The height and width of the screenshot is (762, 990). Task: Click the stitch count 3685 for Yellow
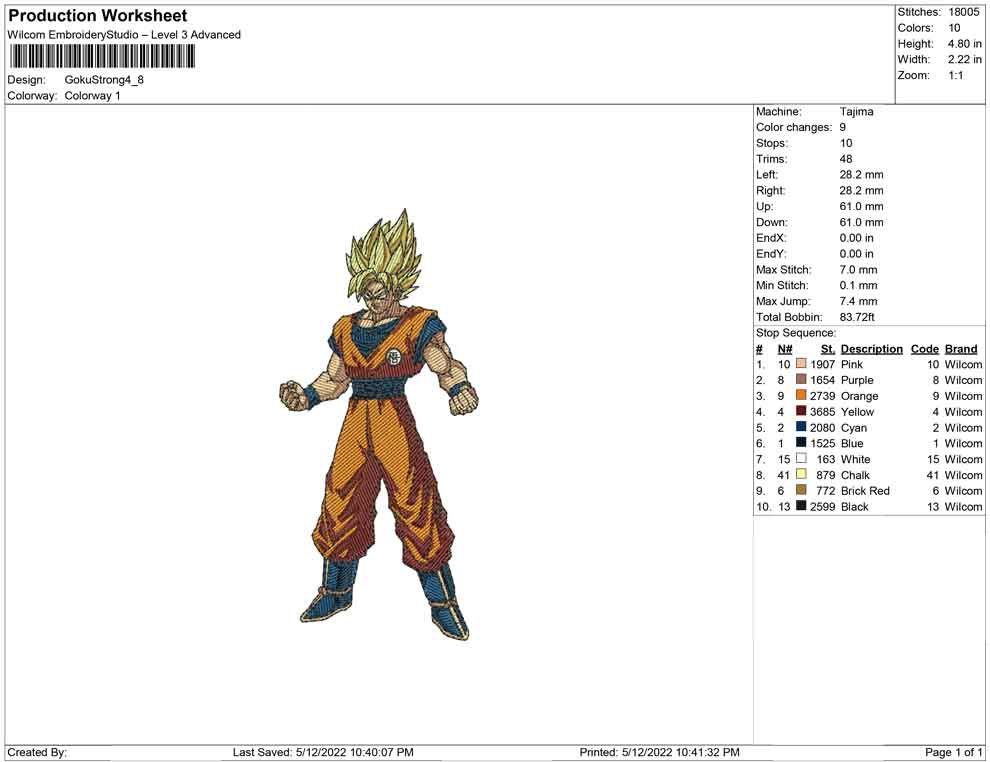point(822,412)
